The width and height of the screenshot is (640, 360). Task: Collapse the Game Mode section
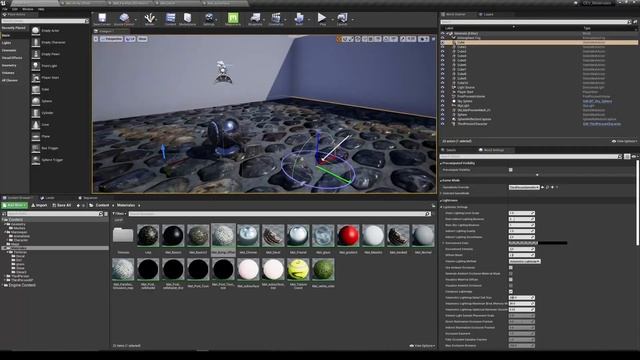[441, 180]
